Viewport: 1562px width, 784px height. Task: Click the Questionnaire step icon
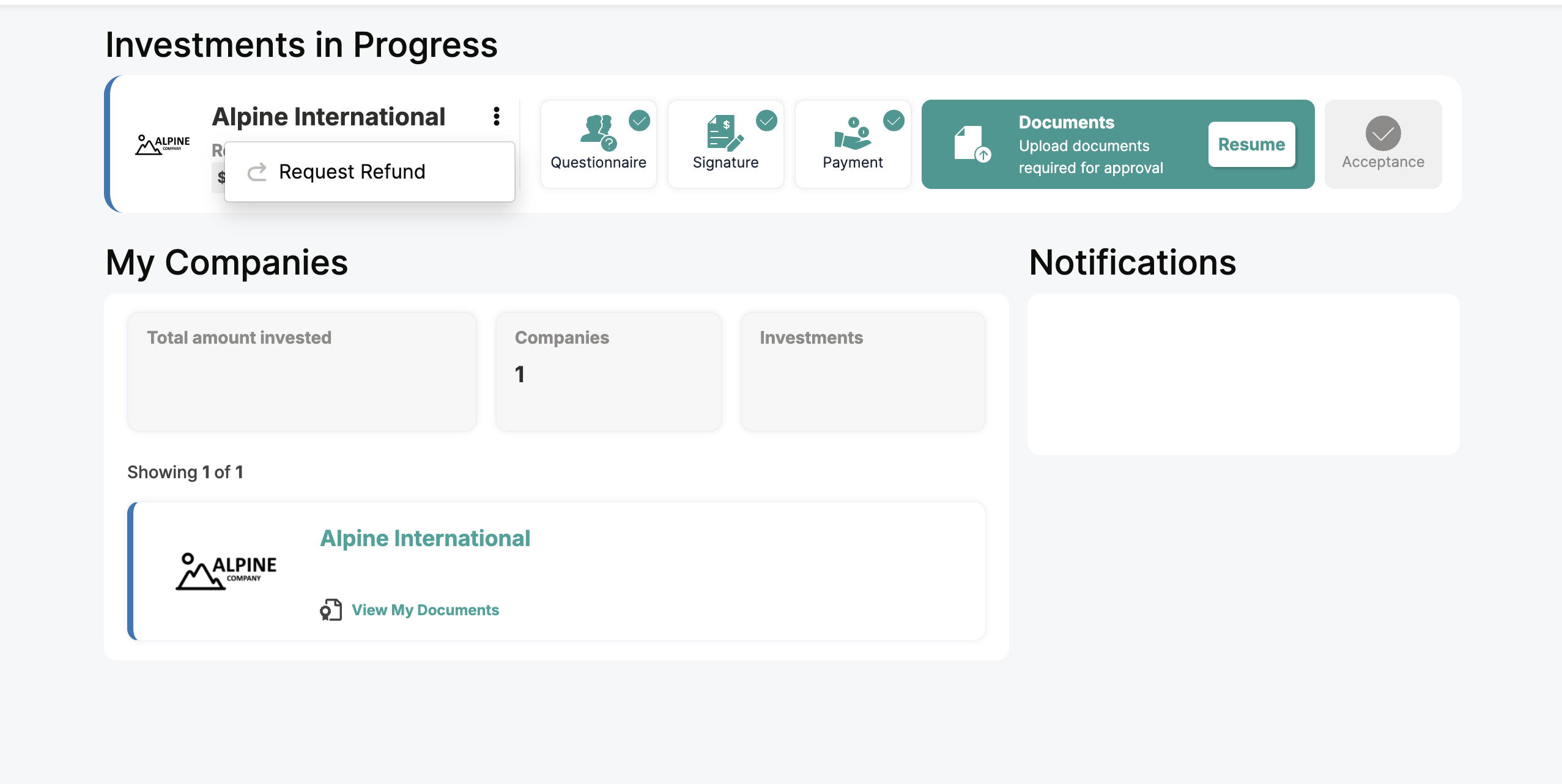click(598, 131)
